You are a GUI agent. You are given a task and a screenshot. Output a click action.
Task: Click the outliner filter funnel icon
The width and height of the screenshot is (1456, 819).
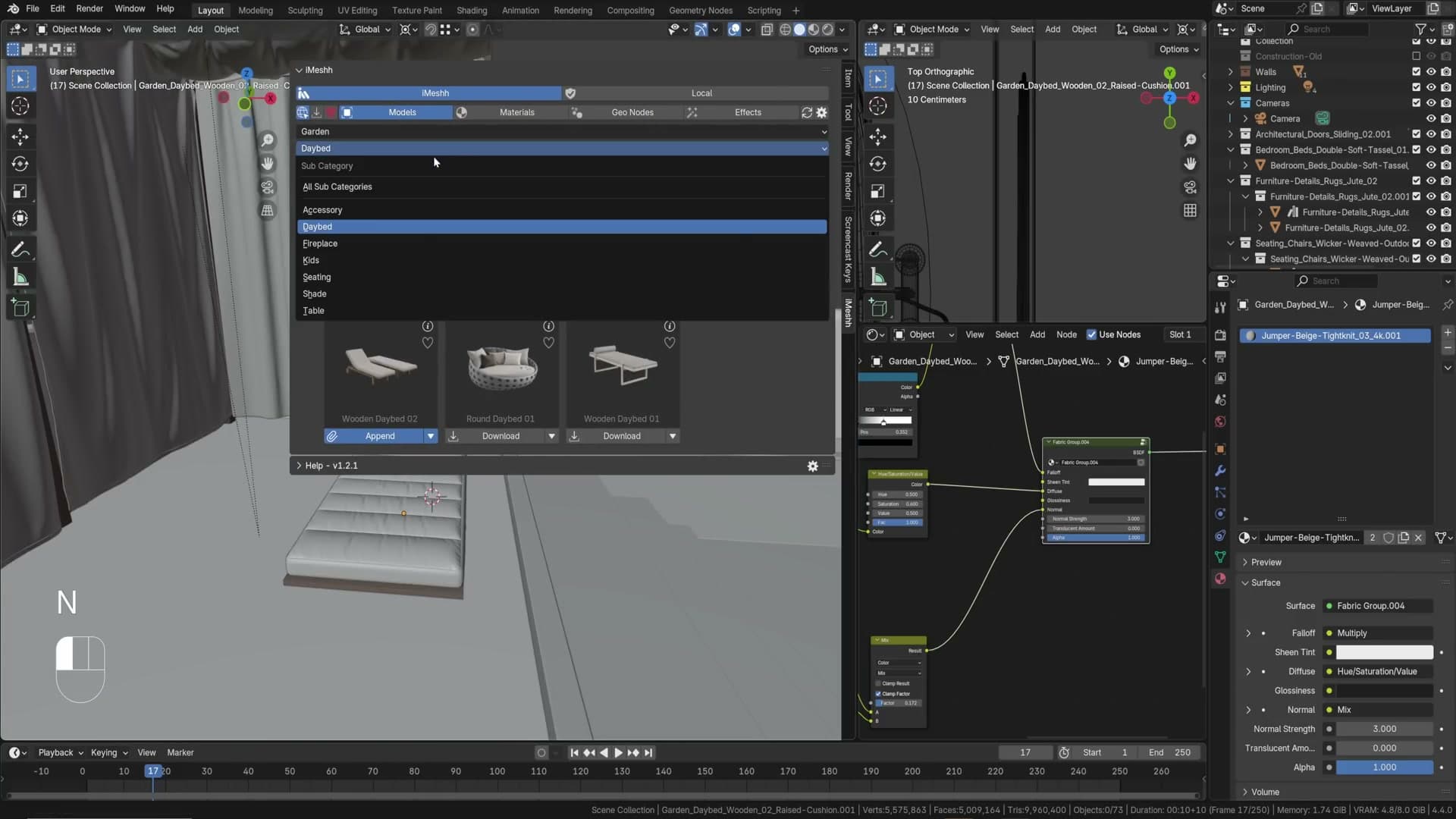1420,29
